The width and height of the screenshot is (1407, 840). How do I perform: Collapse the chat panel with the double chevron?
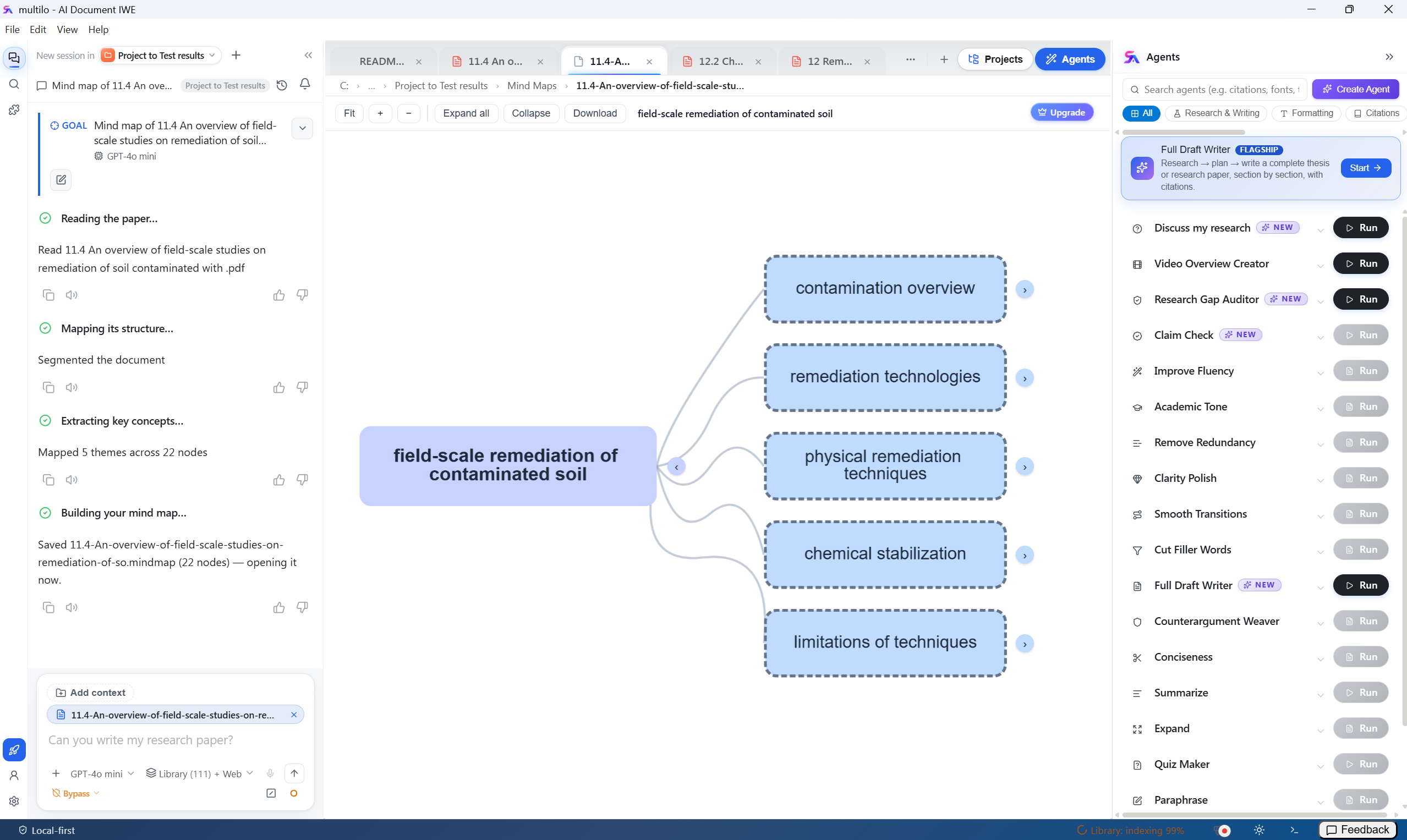(308, 55)
